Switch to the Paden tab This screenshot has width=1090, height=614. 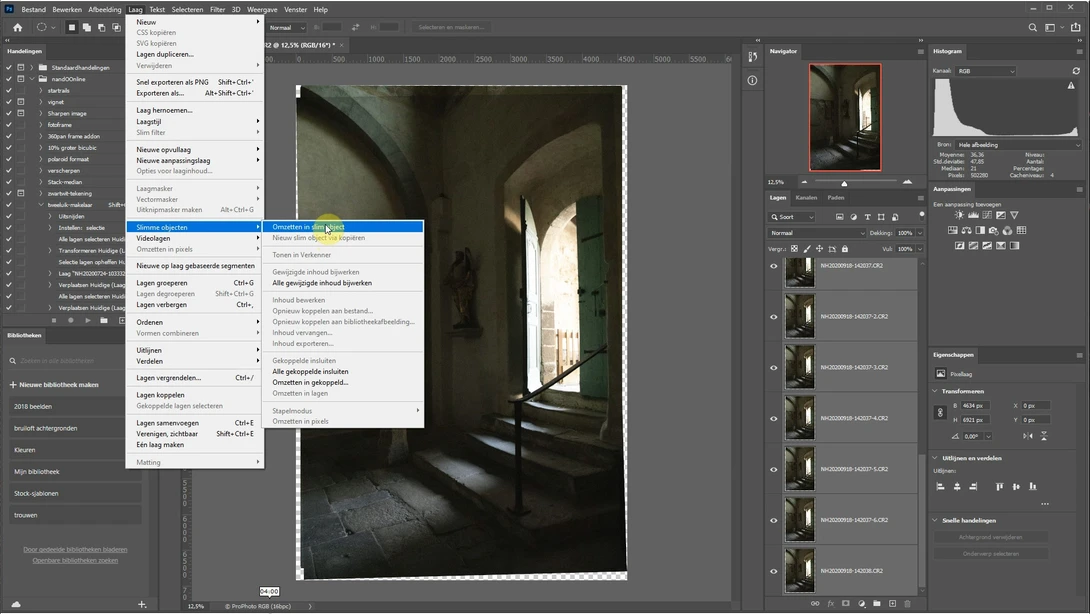(x=836, y=197)
